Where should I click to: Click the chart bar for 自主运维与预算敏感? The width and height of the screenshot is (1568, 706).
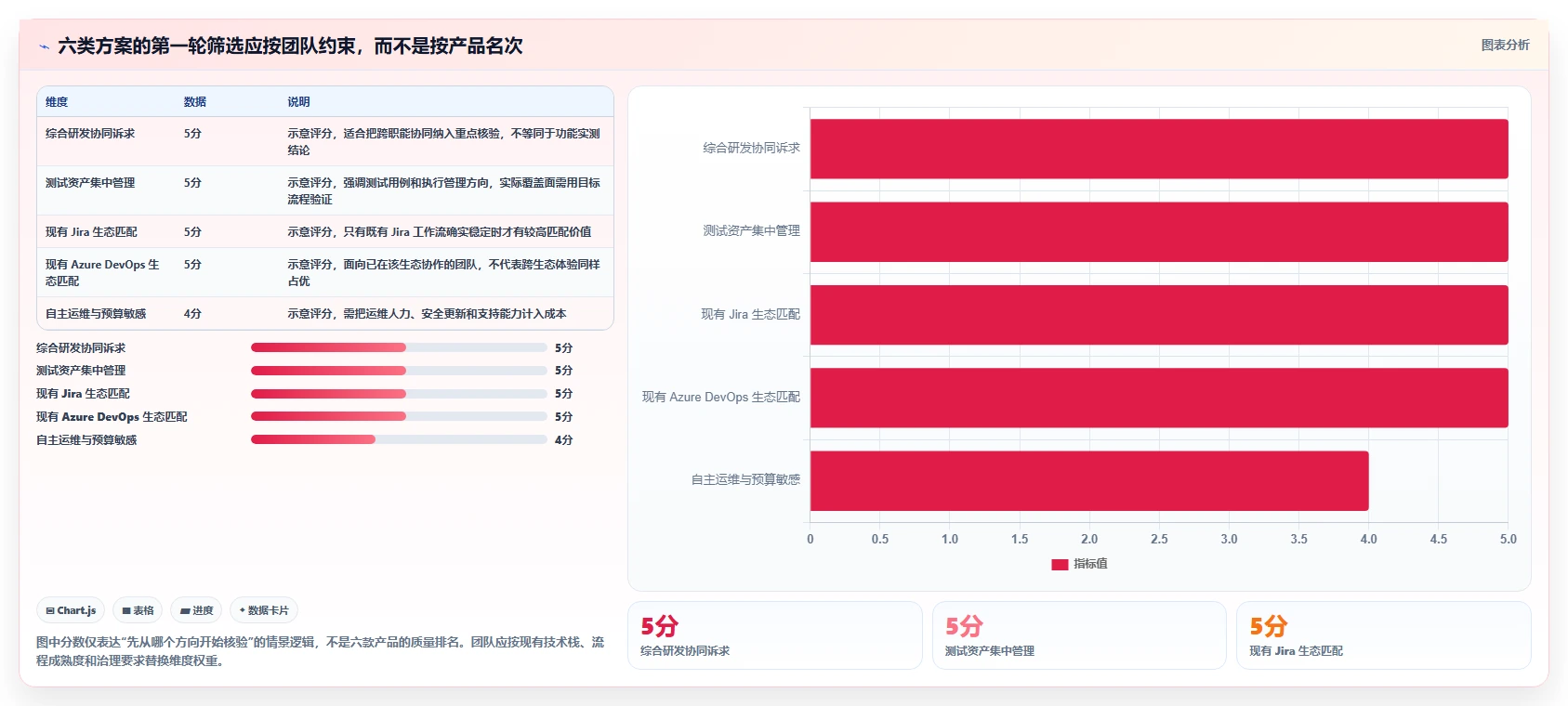point(1089,480)
